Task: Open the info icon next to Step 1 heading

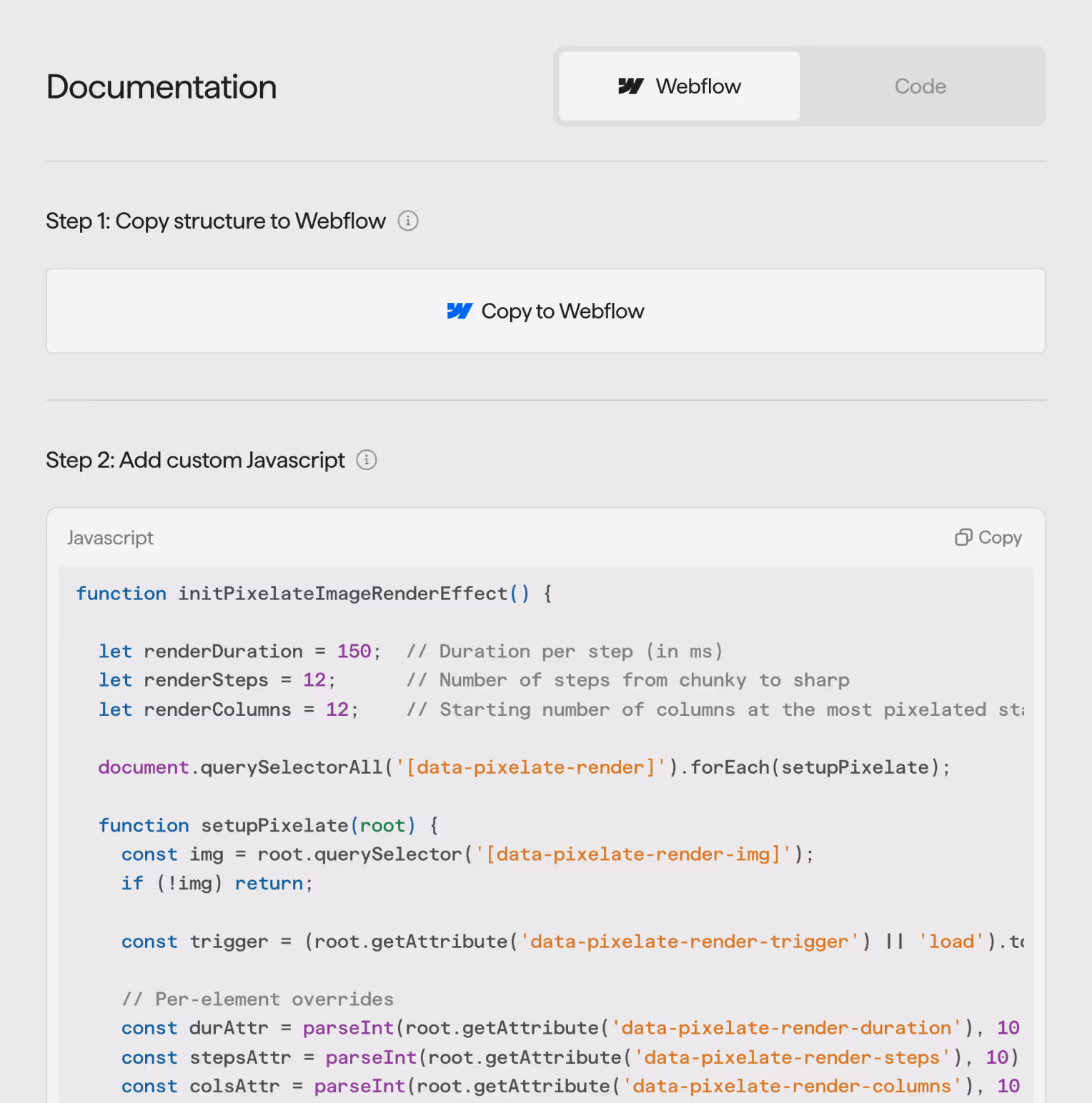Action: tap(408, 221)
